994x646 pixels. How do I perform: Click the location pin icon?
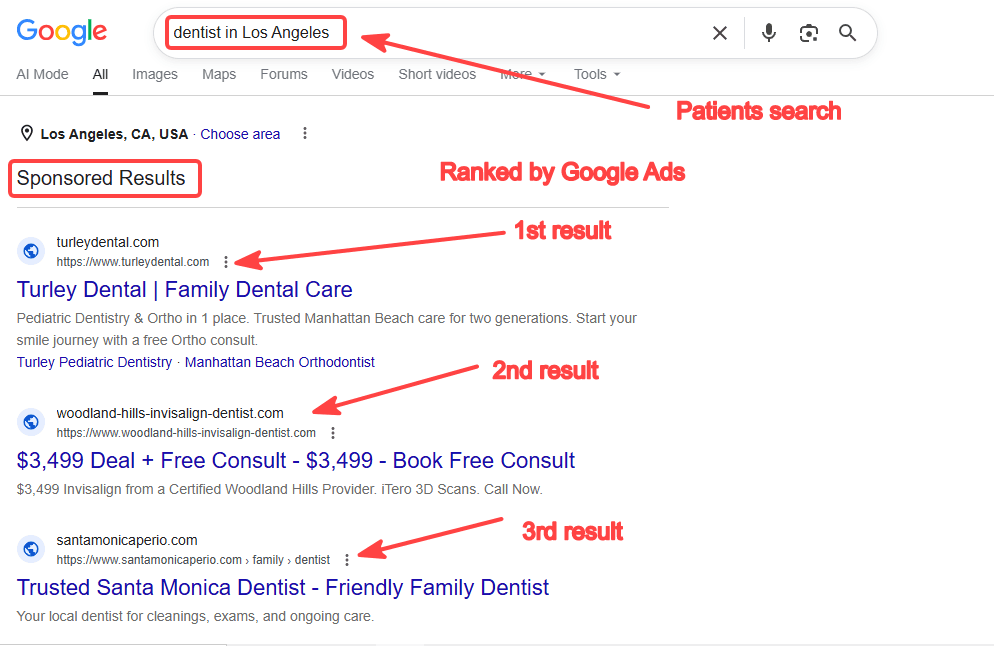(x=27, y=133)
